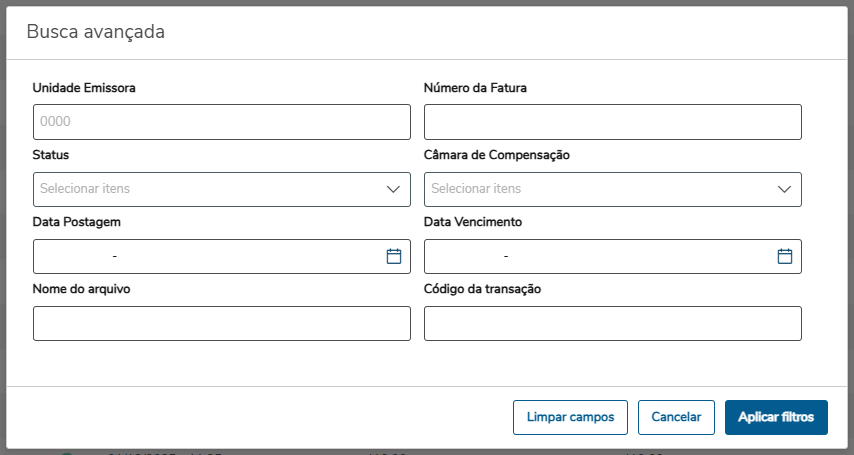Click the Busca avançada dialog title
The height and width of the screenshot is (455, 854).
[95, 32]
